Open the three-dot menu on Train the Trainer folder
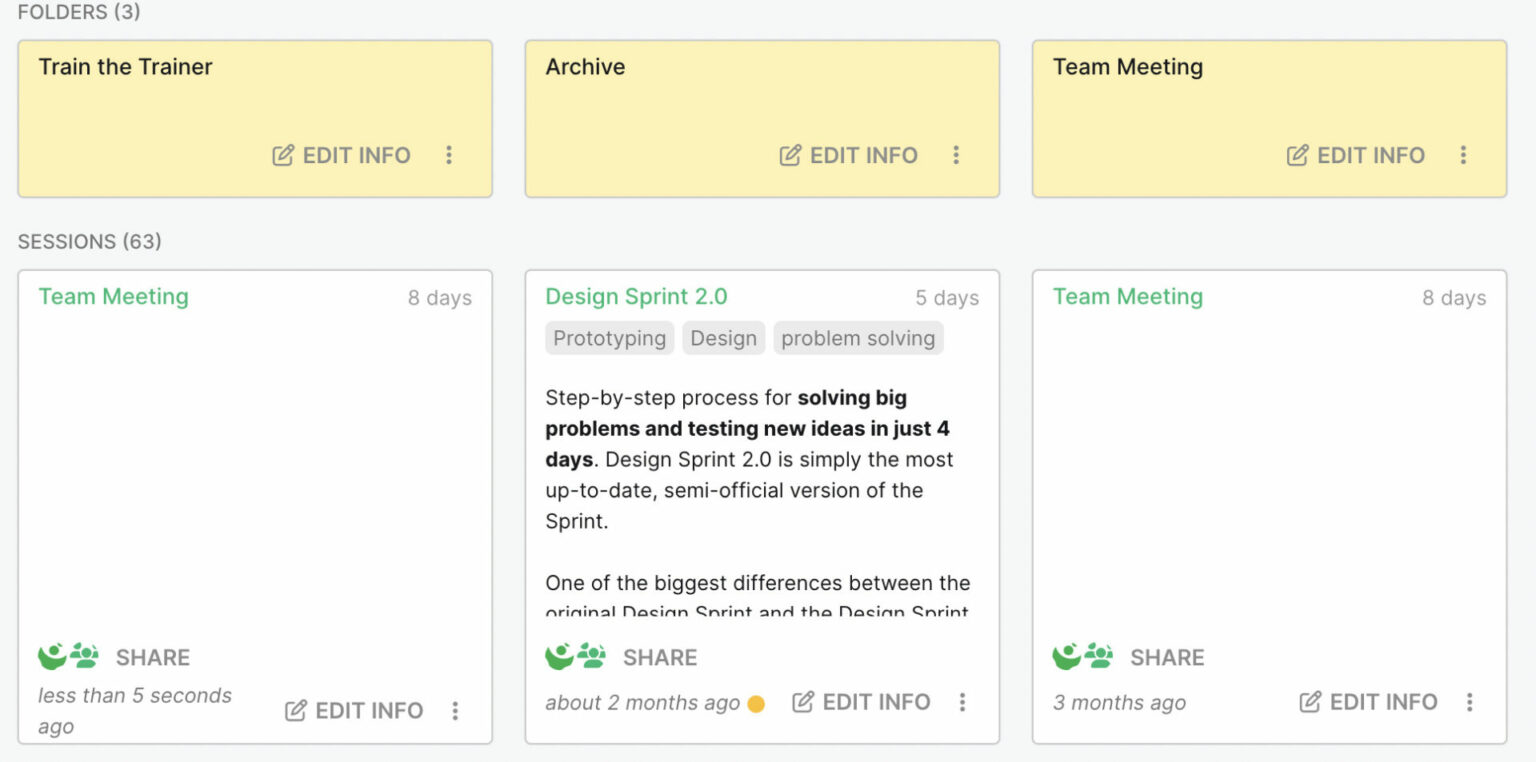Viewport: 1536px width, 762px height. point(449,155)
